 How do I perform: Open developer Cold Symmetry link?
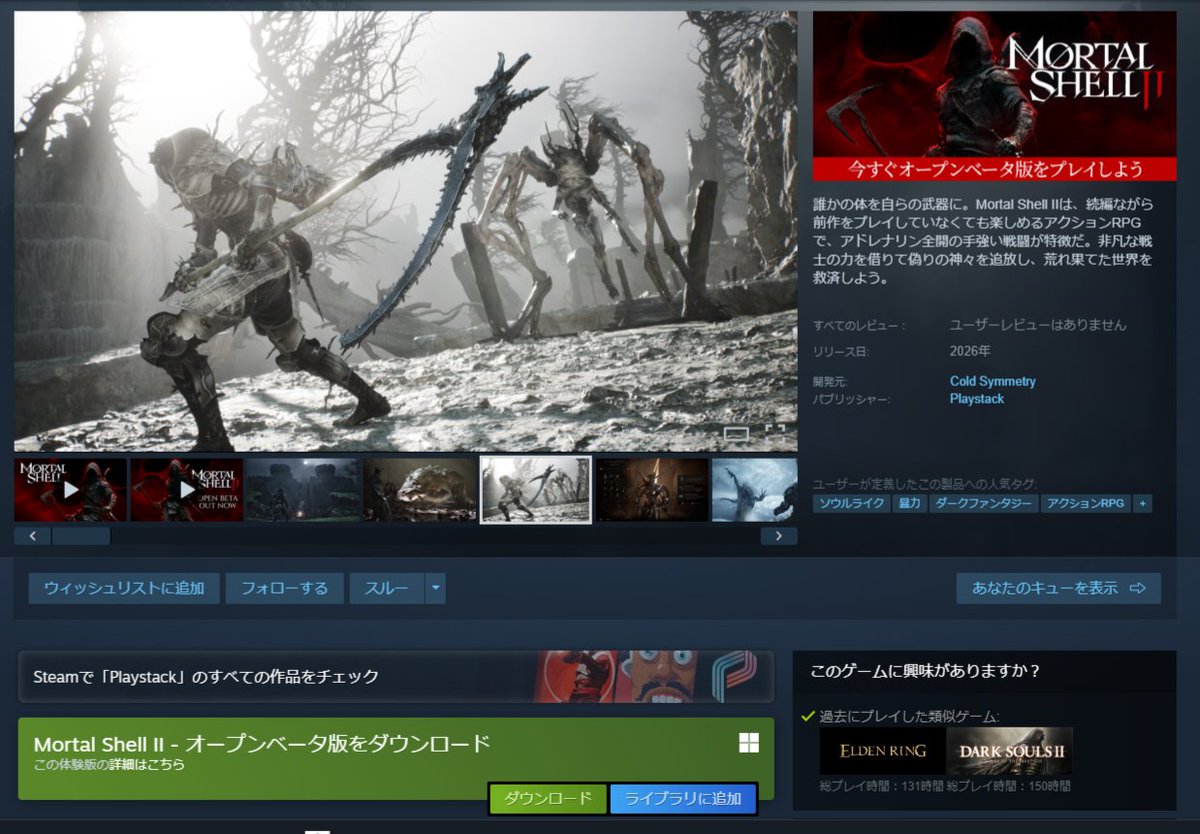click(x=992, y=382)
